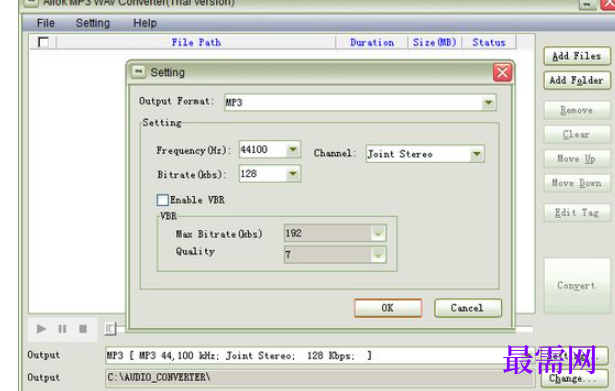This screenshot has height=391, width=615.
Task: Open the Quality dropdown arrow
Action: pos(378,255)
